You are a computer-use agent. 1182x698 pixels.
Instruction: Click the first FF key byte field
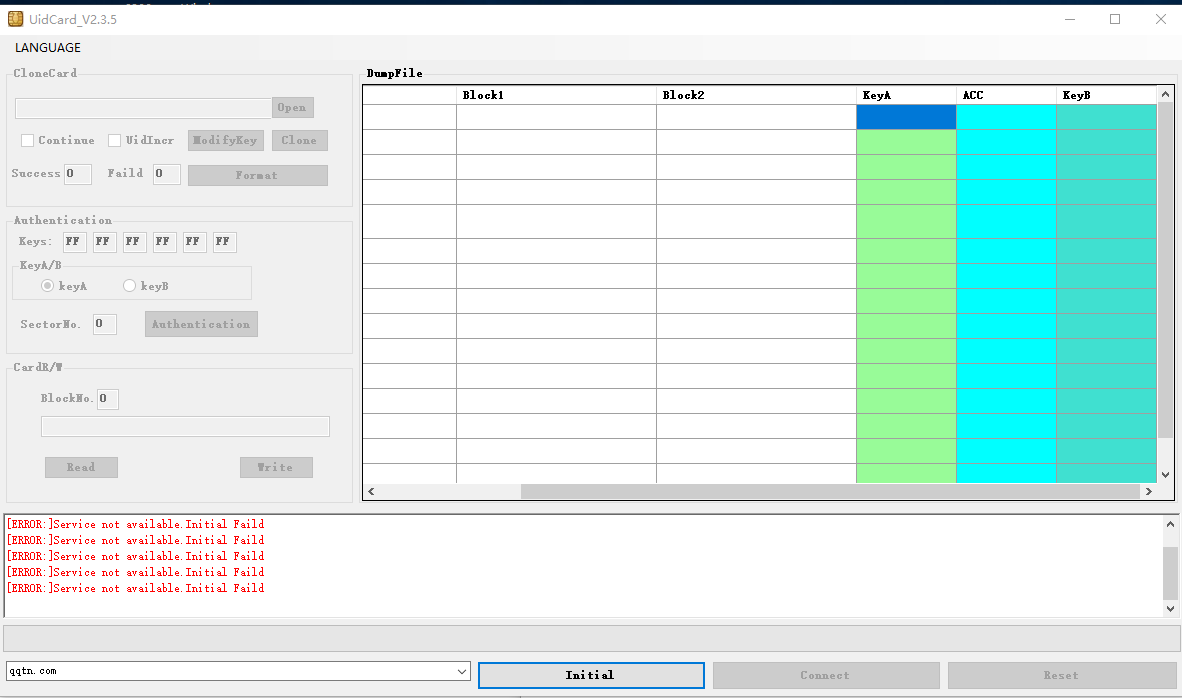pos(75,242)
